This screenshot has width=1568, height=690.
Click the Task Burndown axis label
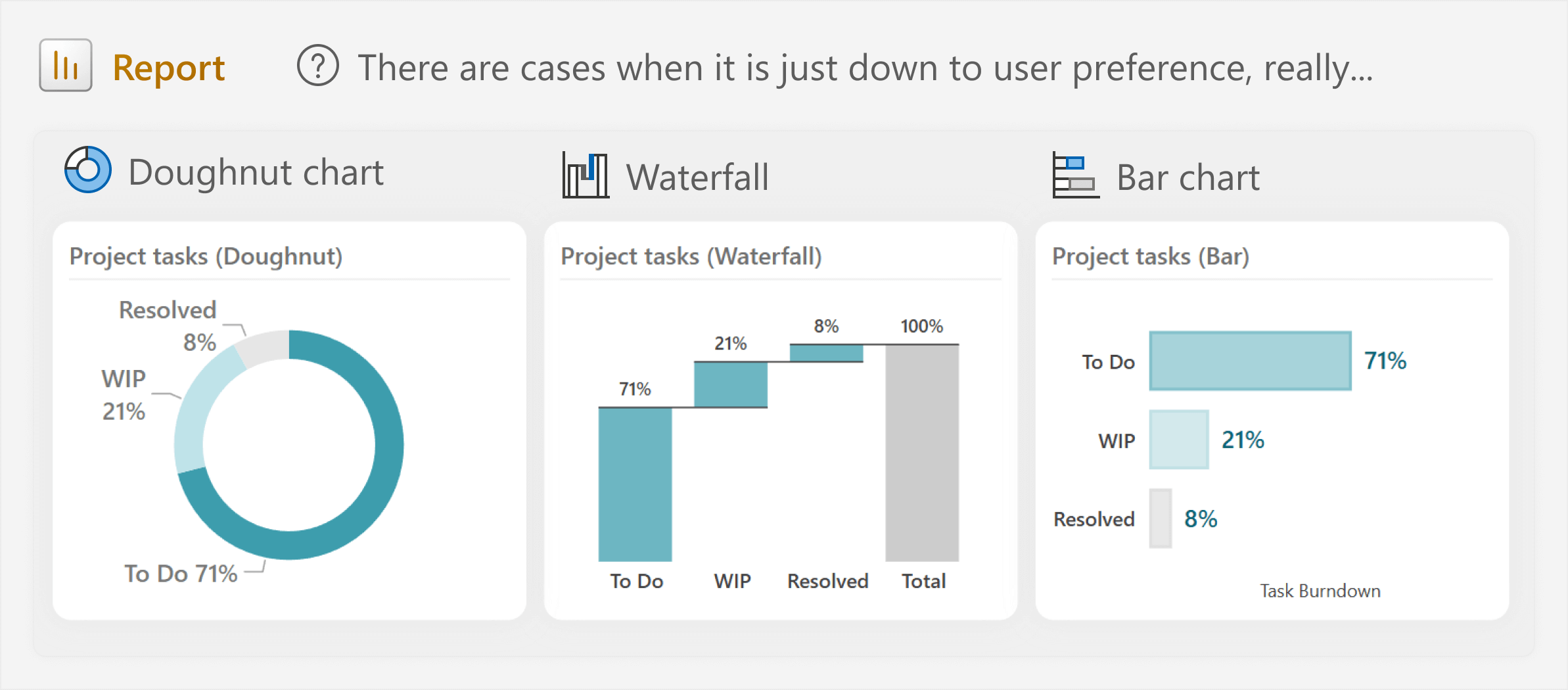1320,591
